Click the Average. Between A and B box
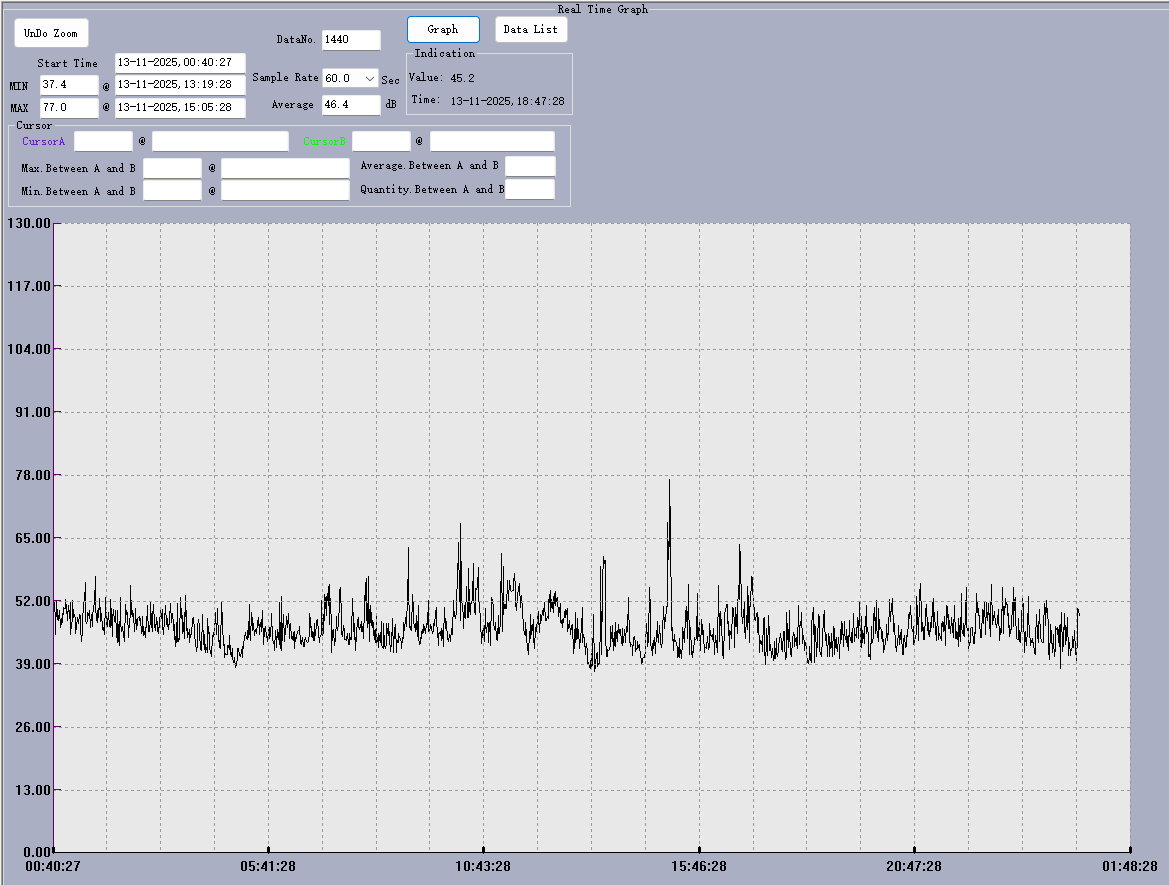1169x885 pixels. [530, 166]
